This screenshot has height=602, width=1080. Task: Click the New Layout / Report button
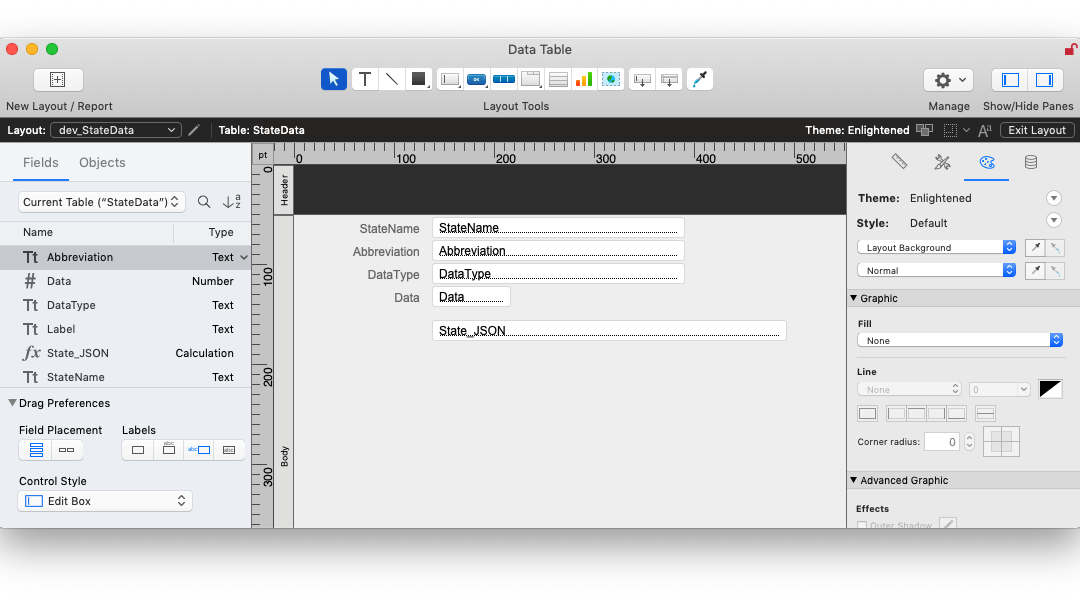[59, 79]
